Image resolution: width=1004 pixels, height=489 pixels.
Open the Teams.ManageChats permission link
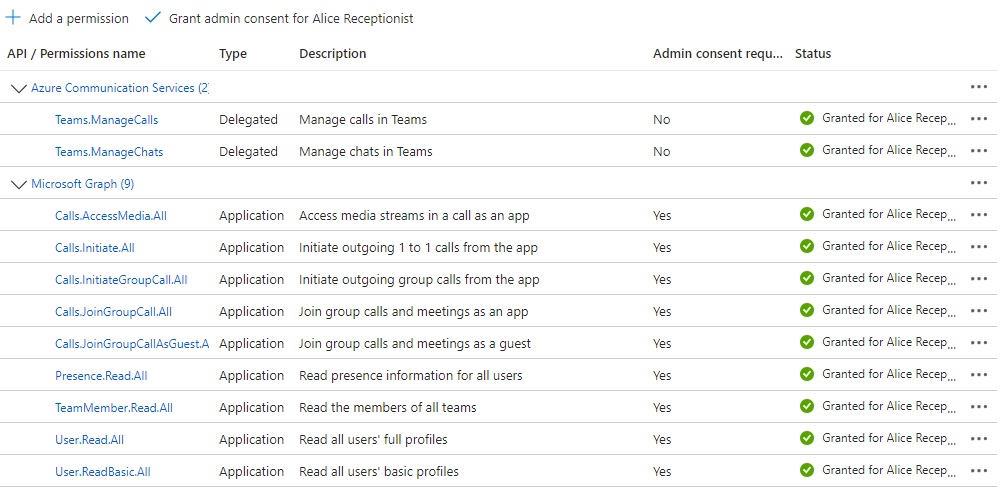click(109, 152)
